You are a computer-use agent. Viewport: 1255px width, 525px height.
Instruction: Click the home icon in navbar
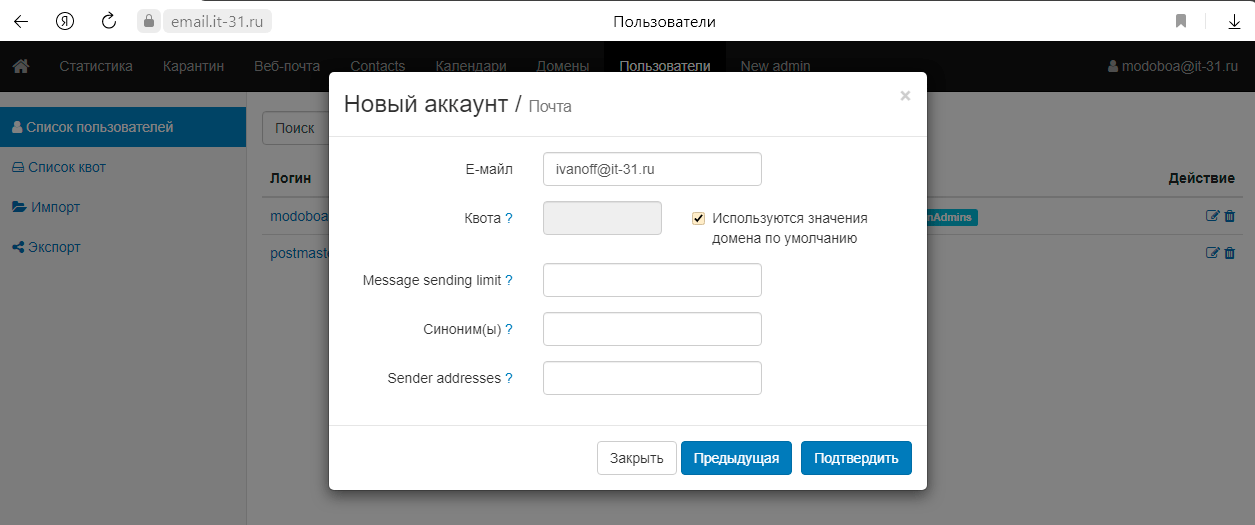pyautogui.click(x=20, y=67)
